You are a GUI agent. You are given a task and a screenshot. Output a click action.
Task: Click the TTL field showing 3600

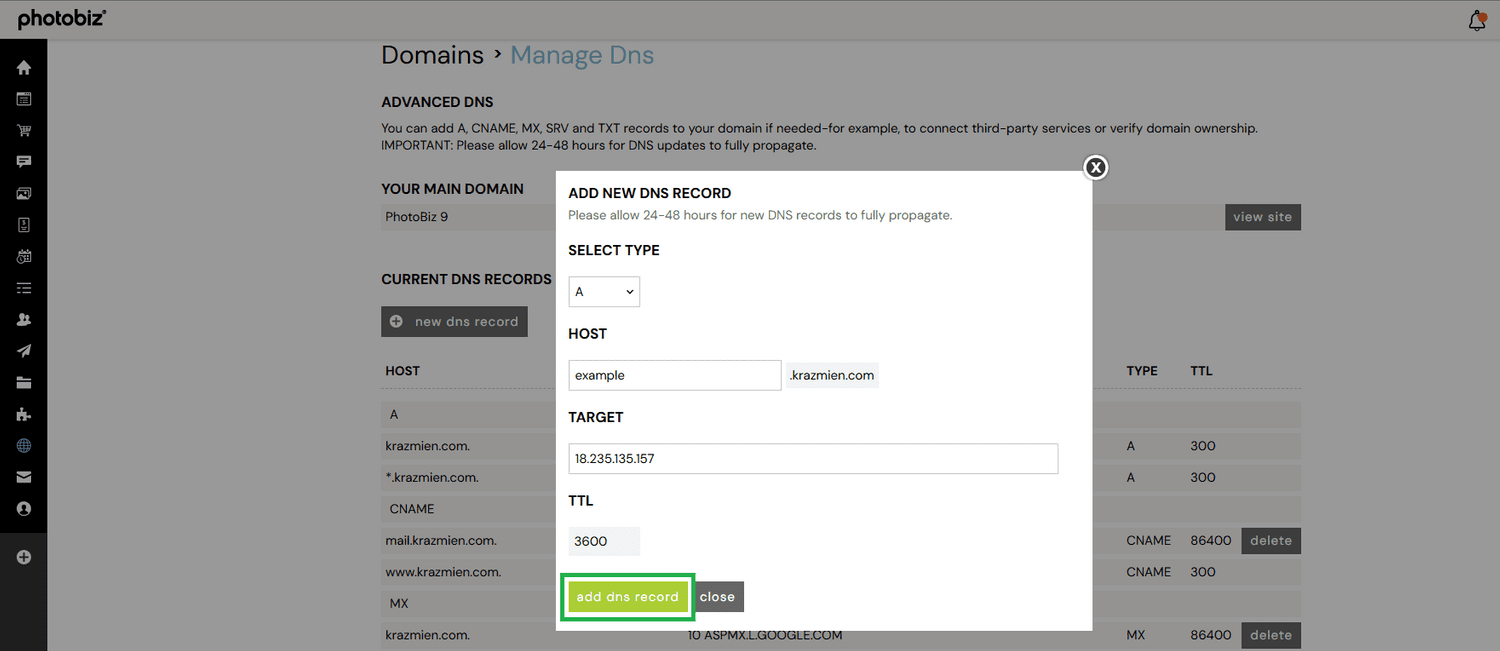604,541
